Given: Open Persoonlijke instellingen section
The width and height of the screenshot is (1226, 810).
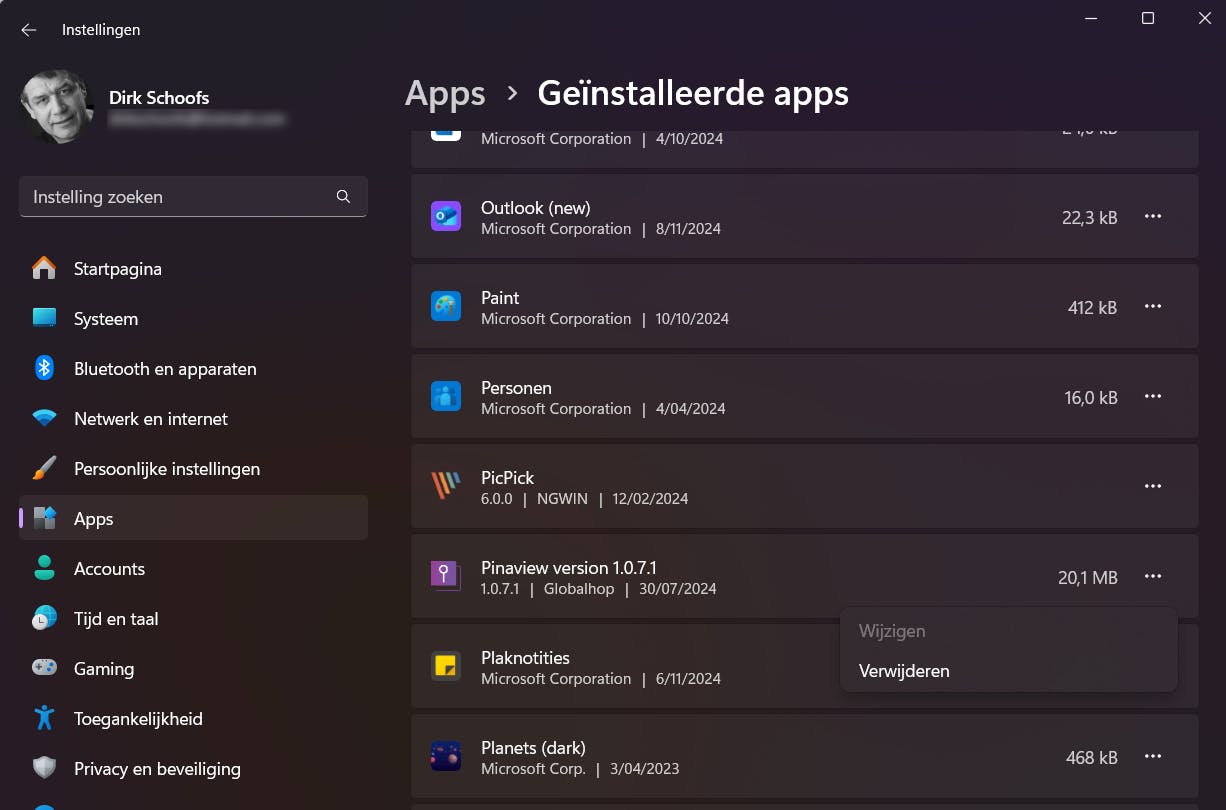Looking at the screenshot, I should pos(166,469).
